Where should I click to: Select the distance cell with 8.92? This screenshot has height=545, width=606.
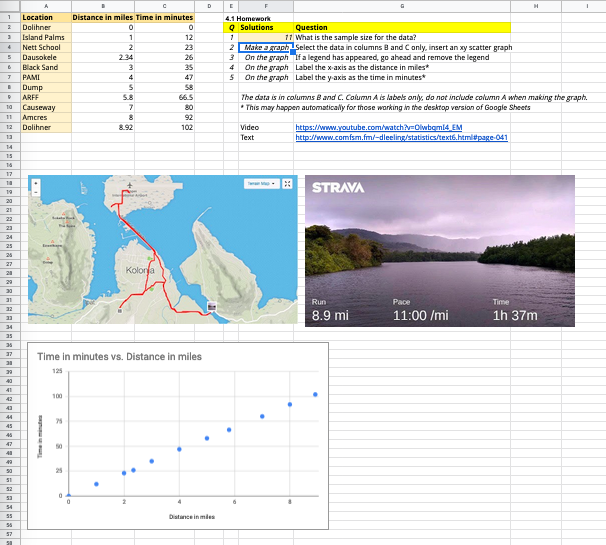coord(103,128)
